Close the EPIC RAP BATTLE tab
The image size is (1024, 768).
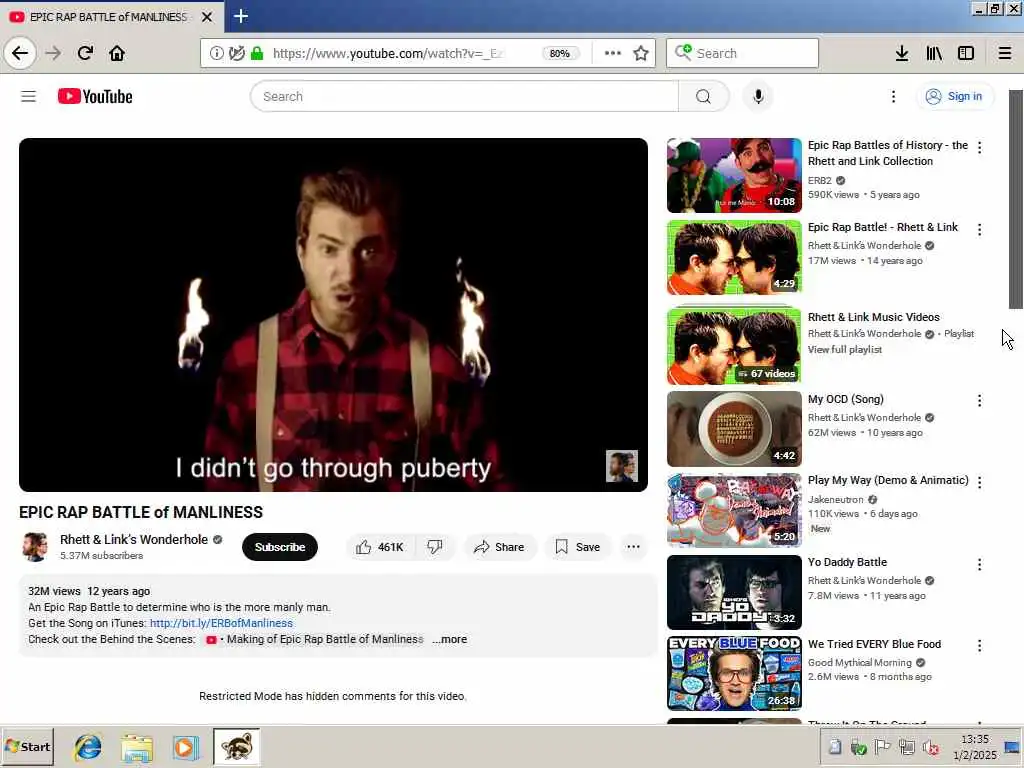click(x=207, y=17)
